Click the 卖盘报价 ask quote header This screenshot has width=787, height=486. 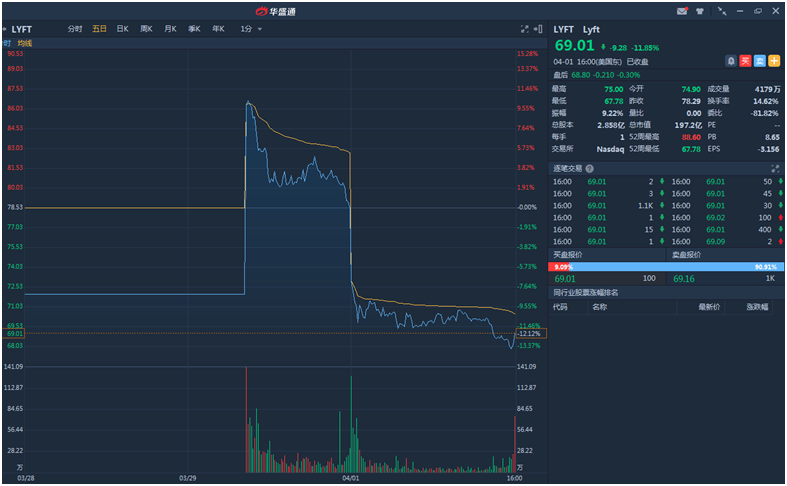pyautogui.click(x=686, y=255)
